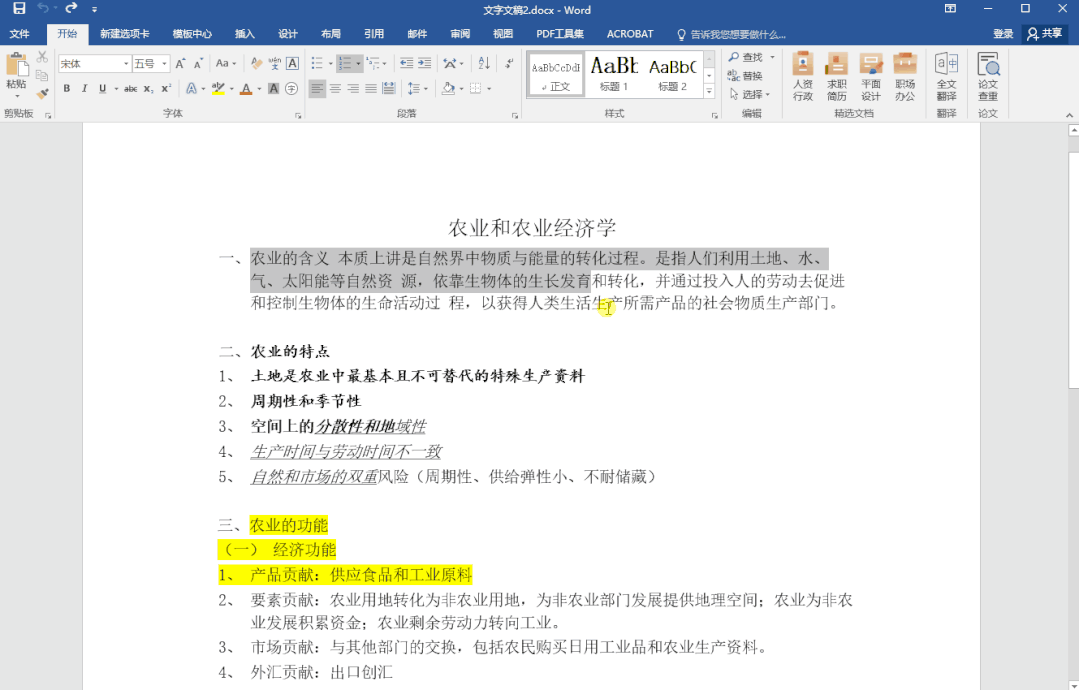
Task: Select the Format Painter tool
Action: tap(43, 95)
